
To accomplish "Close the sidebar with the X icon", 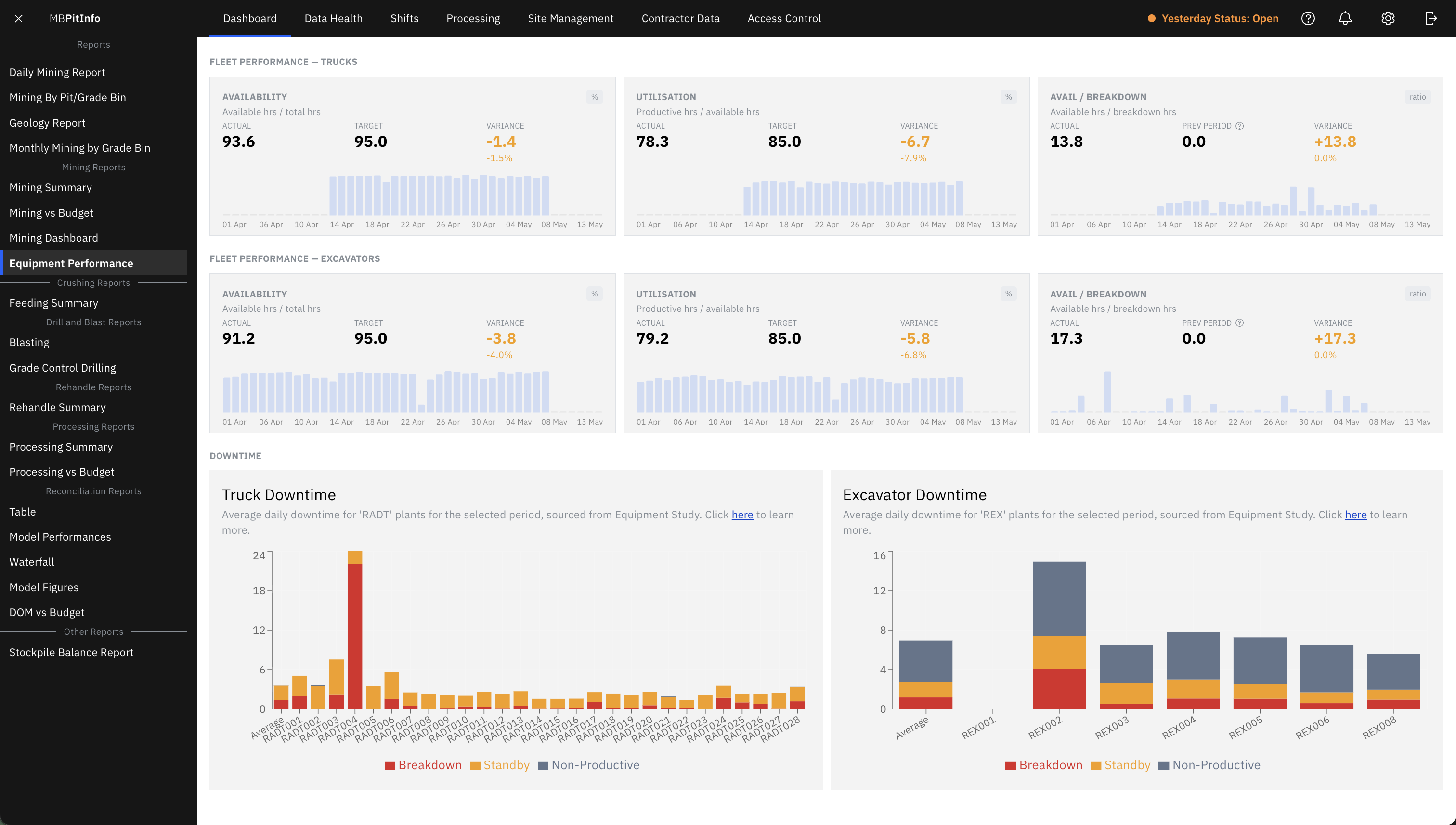I will [19, 18].
